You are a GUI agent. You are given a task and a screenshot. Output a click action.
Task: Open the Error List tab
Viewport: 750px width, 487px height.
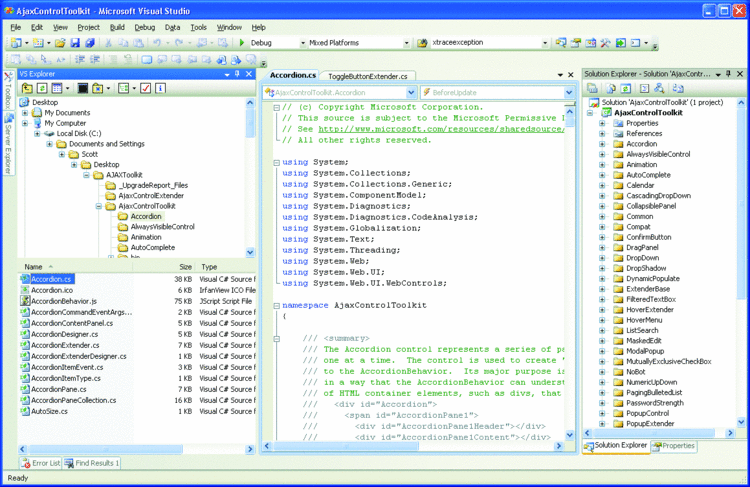pos(41,463)
